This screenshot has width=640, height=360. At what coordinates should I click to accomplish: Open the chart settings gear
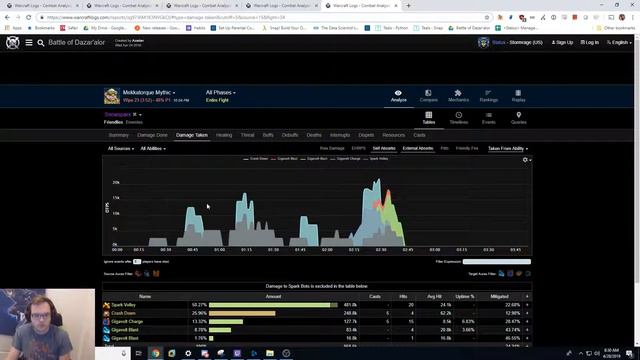click(525, 160)
